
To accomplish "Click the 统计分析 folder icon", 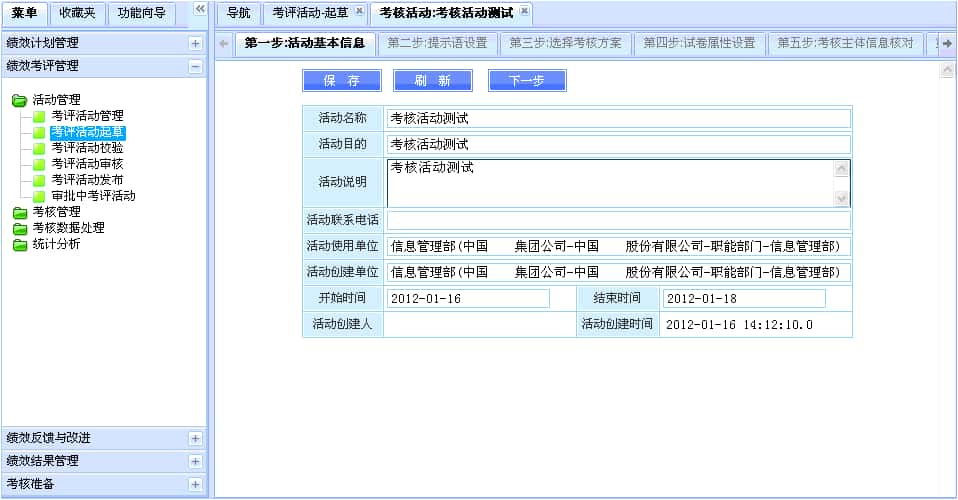I will pyautogui.click(x=20, y=244).
